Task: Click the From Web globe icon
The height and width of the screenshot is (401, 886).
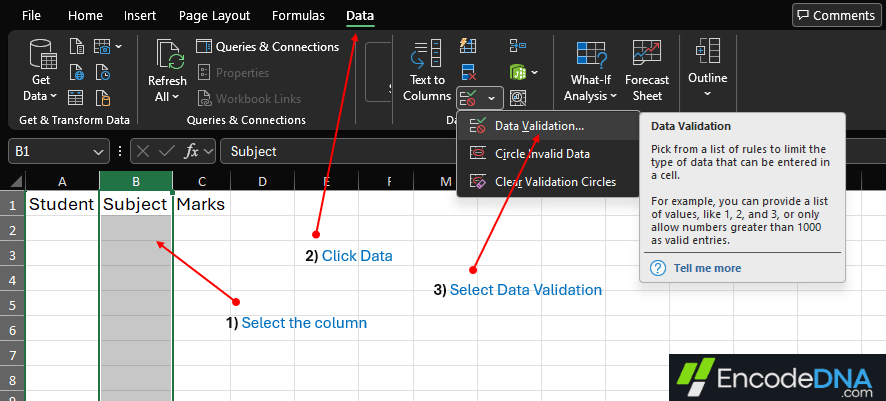Action: point(77,72)
